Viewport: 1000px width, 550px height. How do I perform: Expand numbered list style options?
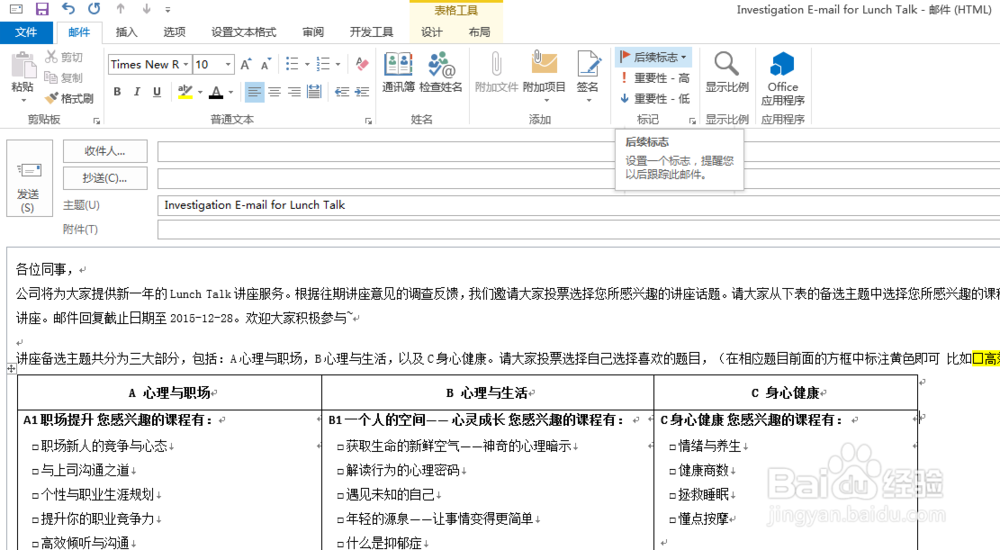(x=338, y=64)
